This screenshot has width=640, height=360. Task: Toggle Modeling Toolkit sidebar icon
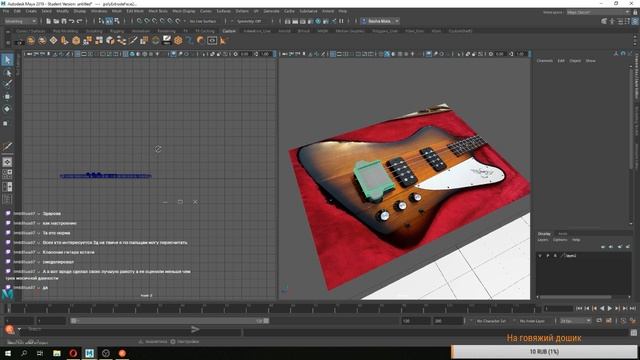click(x=604, y=21)
